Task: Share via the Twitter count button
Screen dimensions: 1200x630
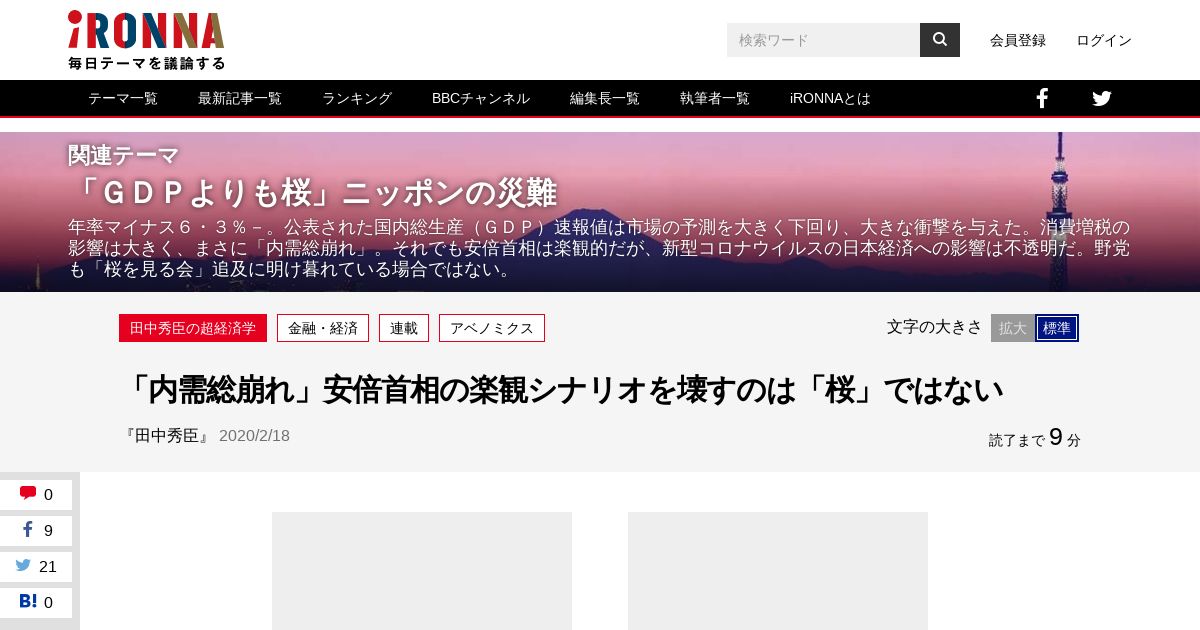Action: coord(36,566)
